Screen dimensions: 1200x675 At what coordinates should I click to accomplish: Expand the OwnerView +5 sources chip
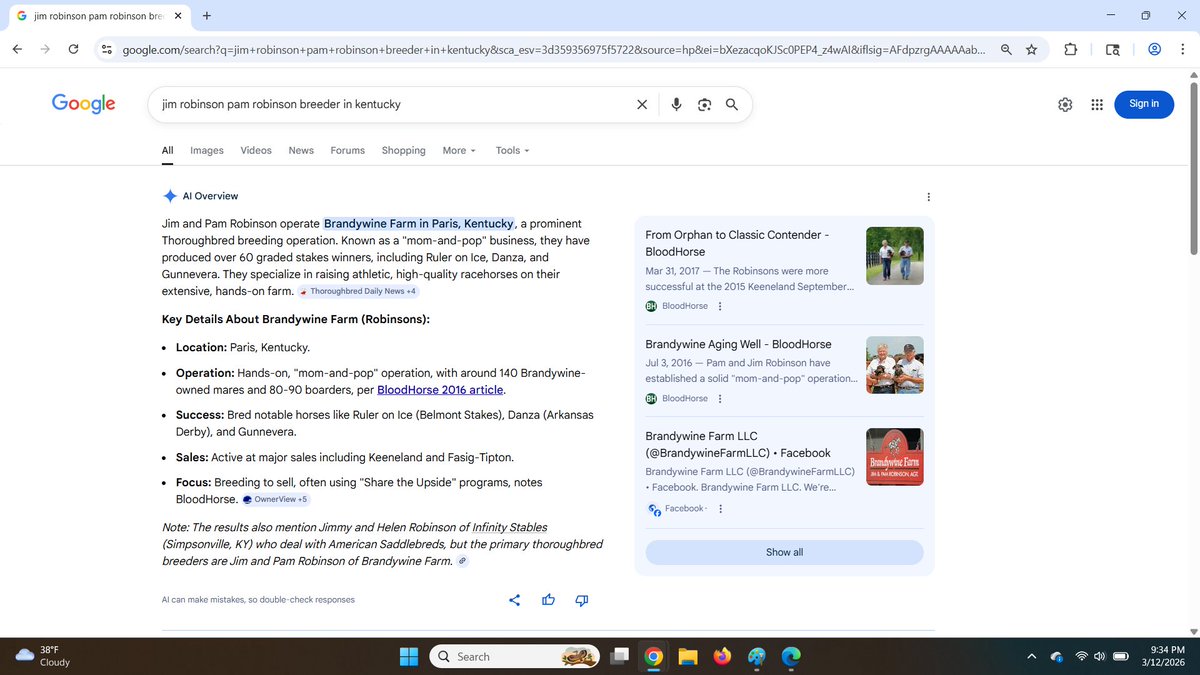[276, 499]
